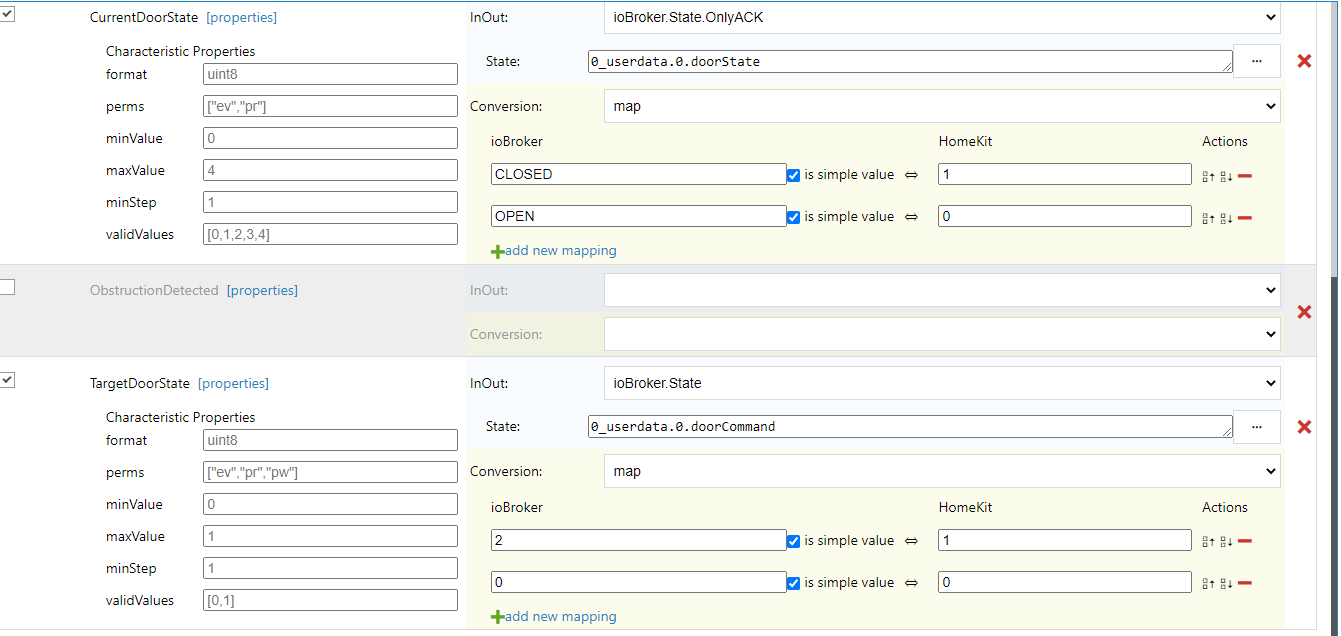Move TargetDoorState mapping with ioBroker 2 up

click(x=1208, y=542)
